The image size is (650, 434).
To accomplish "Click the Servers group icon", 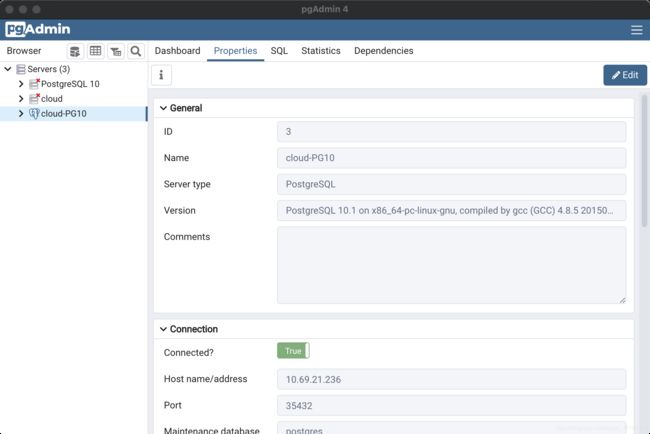I will click(21, 69).
